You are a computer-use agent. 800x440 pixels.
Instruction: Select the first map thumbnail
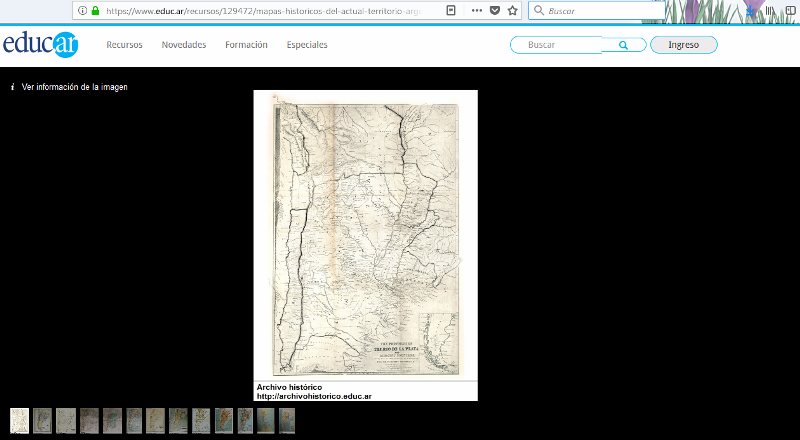tap(20, 421)
